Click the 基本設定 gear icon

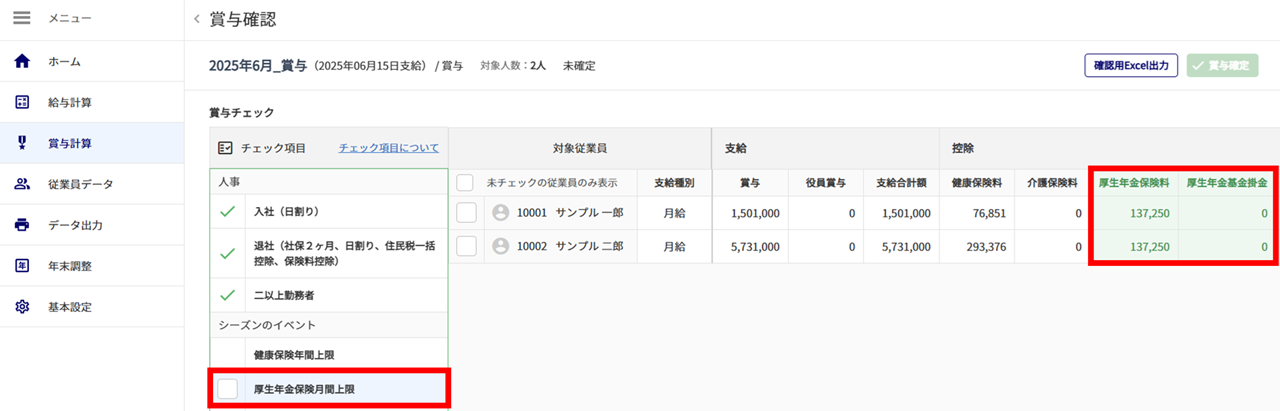22,307
